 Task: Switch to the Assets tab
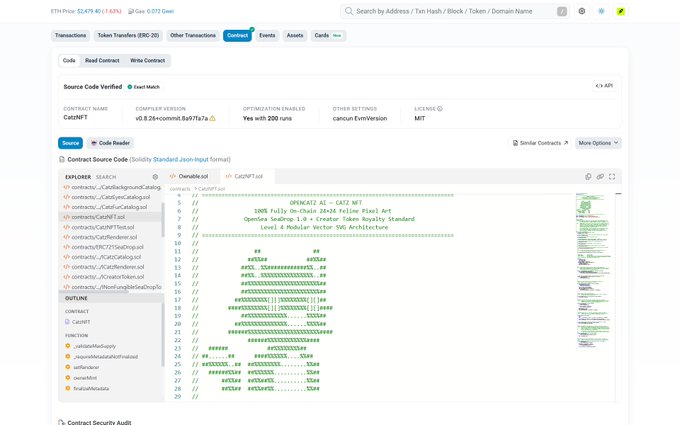(x=295, y=36)
